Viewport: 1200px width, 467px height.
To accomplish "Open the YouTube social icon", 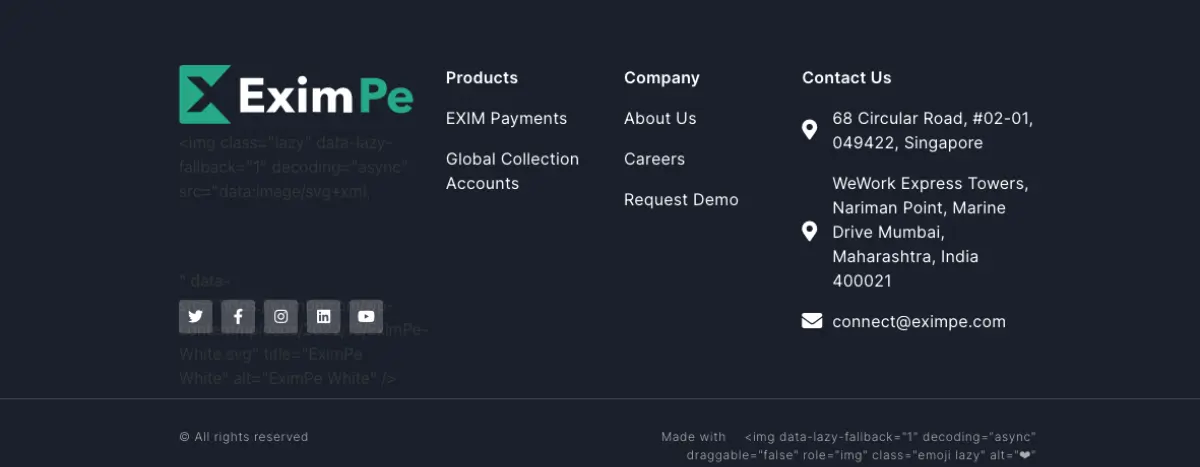I will click(x=366, y=316).
